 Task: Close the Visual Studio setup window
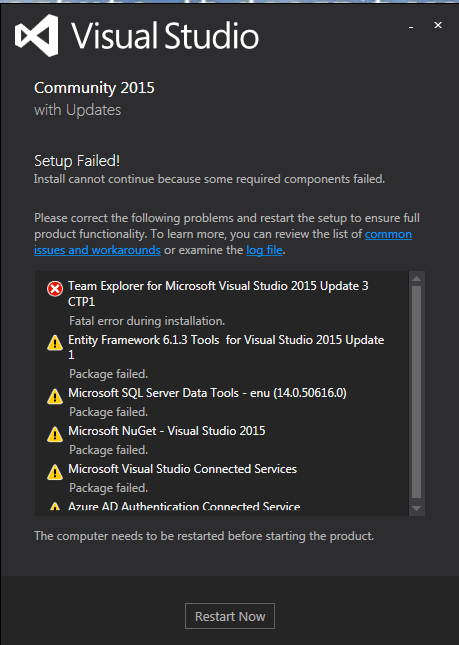point(438,25)
